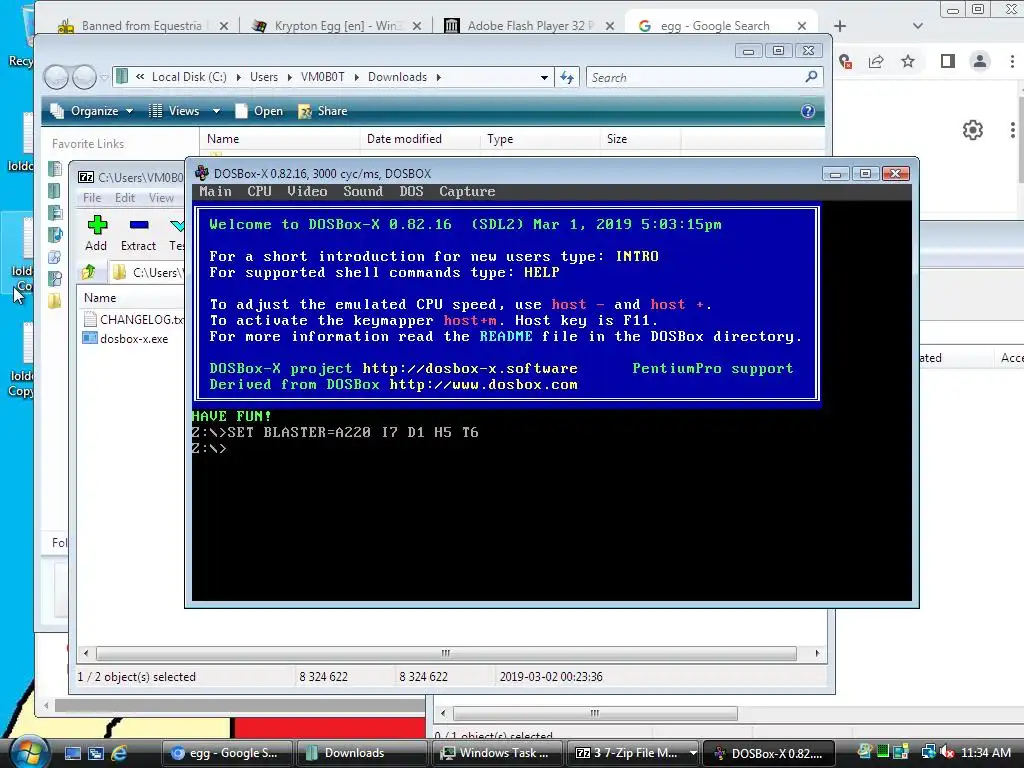Click the Explorer search magnifier icon
Image resolution: width=1024 pixels, height=768 pixels.
click(x=812, y=76)
